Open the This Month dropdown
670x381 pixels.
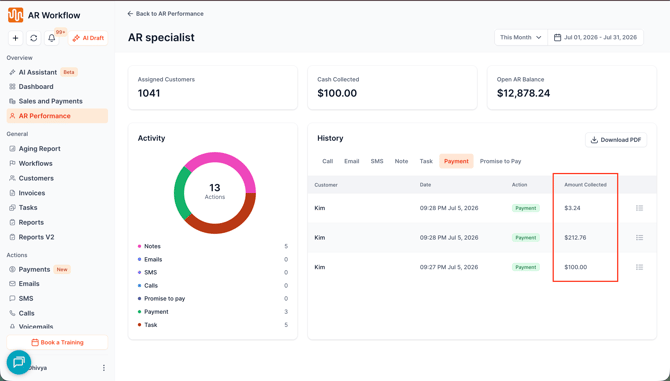click(x=520, y=38)
